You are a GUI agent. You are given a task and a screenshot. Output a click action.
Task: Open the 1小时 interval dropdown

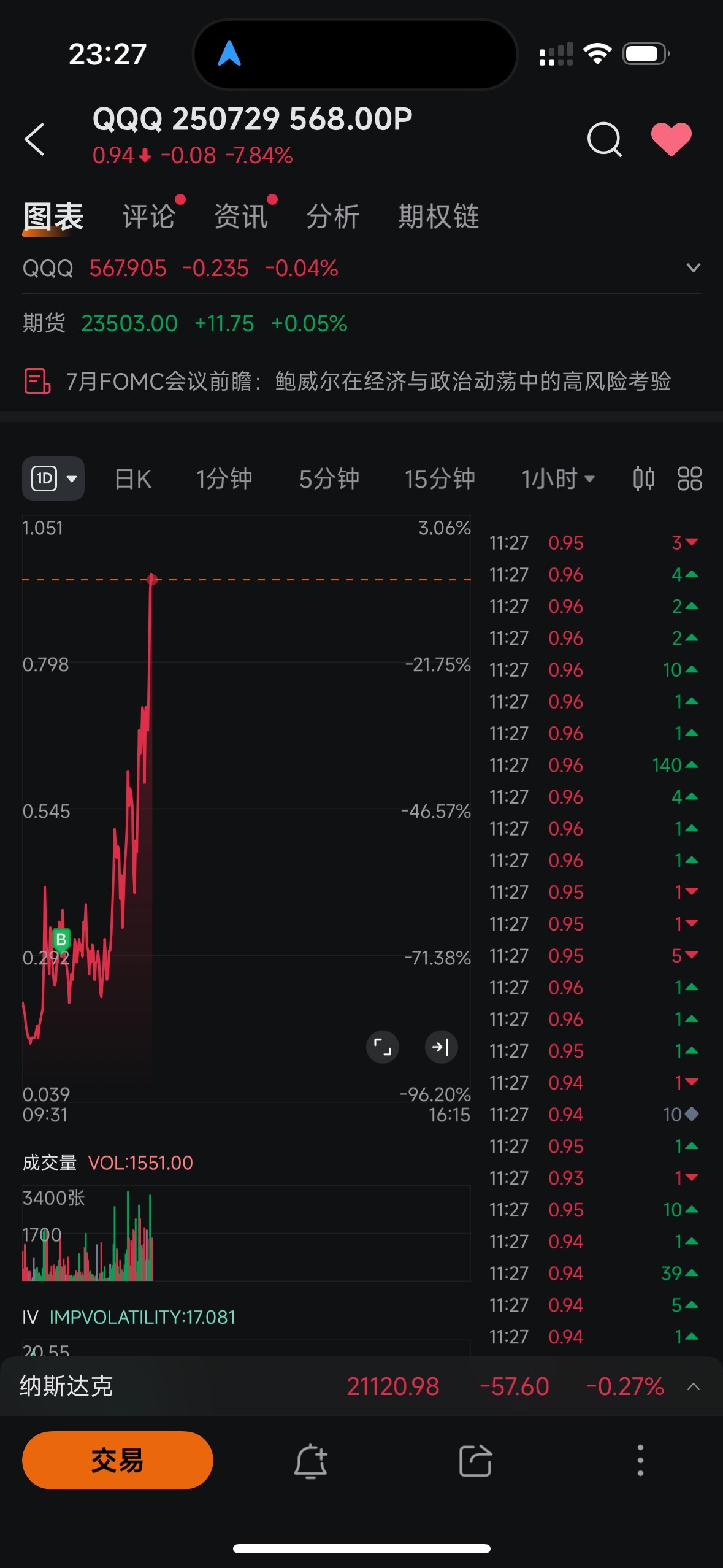pyautogui.click(x=557, y=479)
